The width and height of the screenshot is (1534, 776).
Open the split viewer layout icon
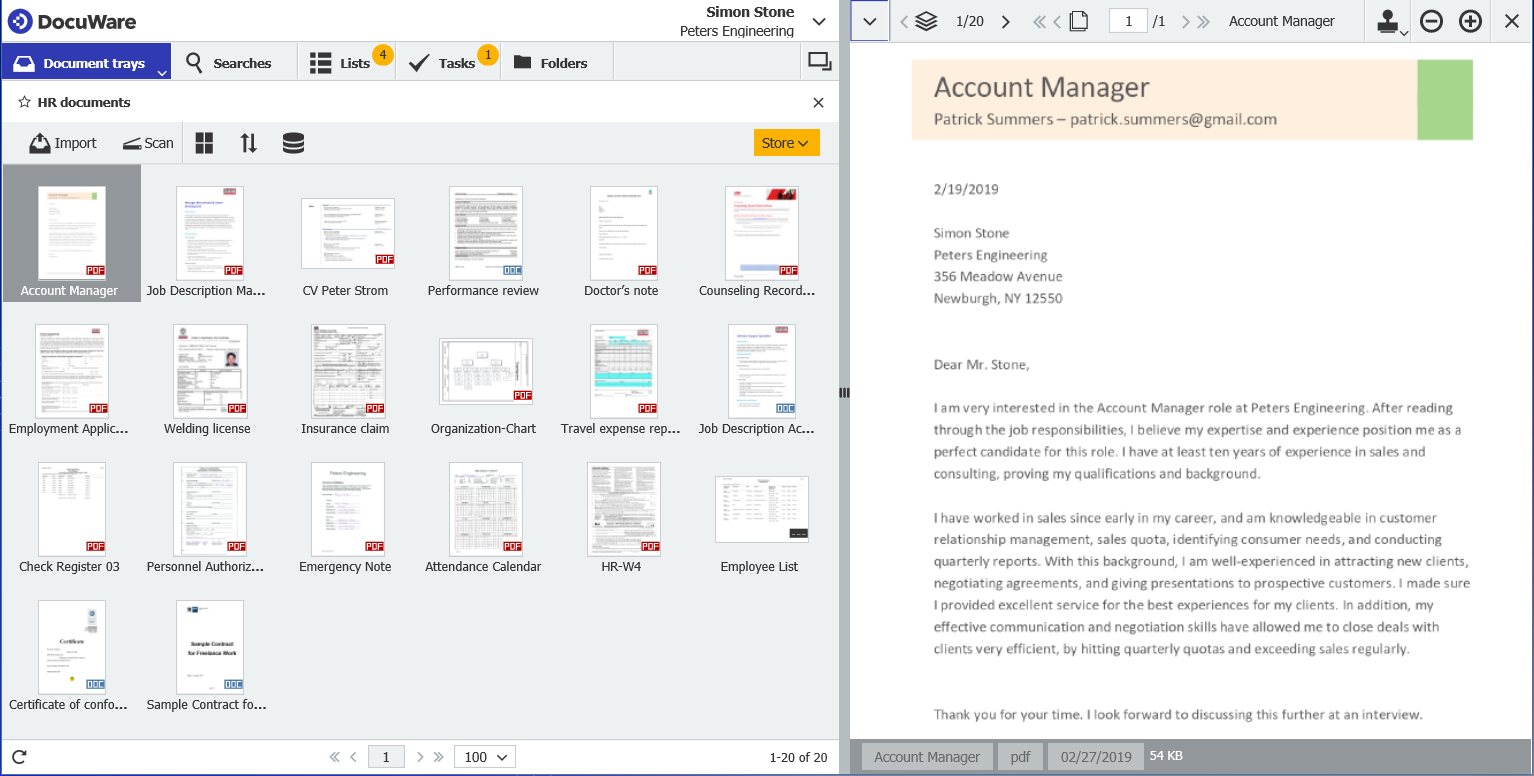click(x=820, y=60)
